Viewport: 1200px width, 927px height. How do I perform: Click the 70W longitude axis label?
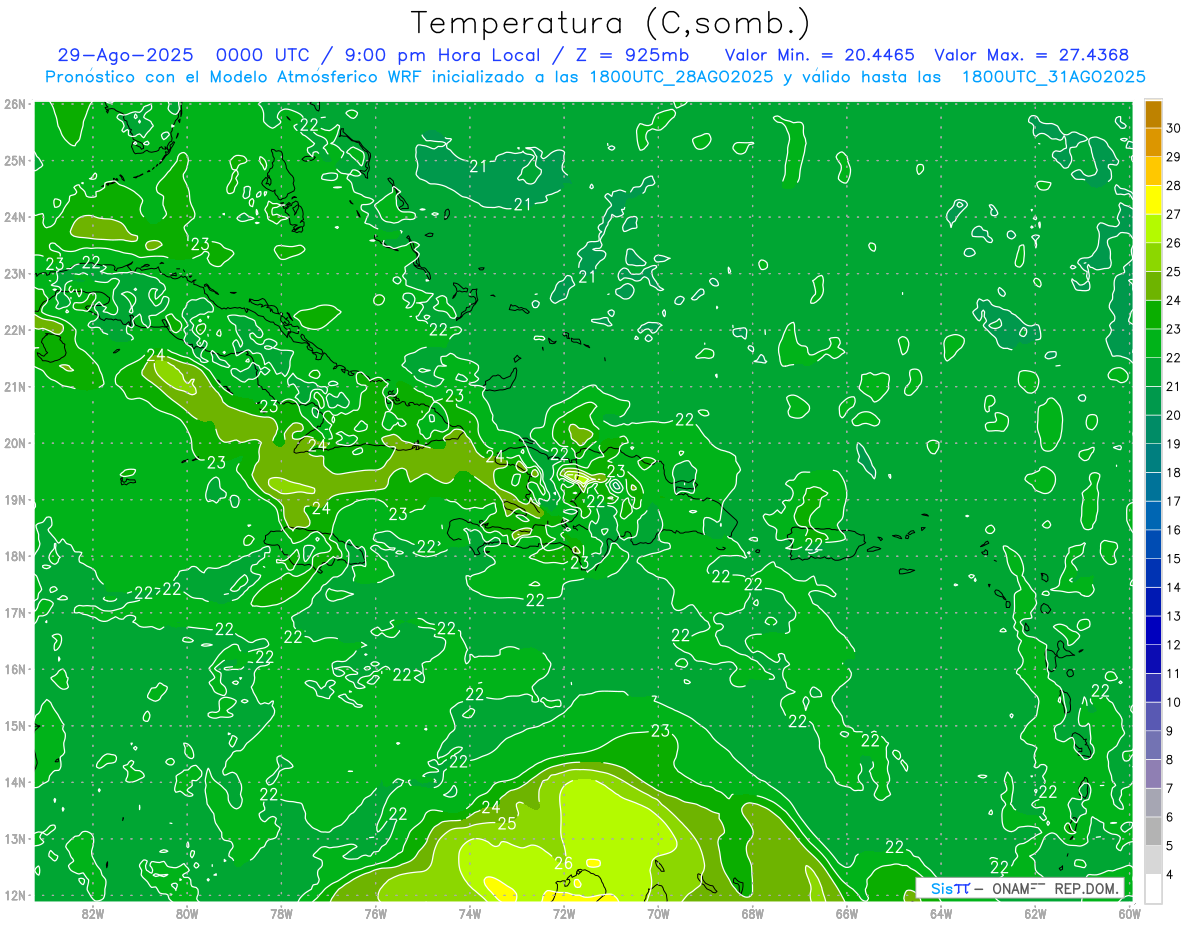coord(658,913)
